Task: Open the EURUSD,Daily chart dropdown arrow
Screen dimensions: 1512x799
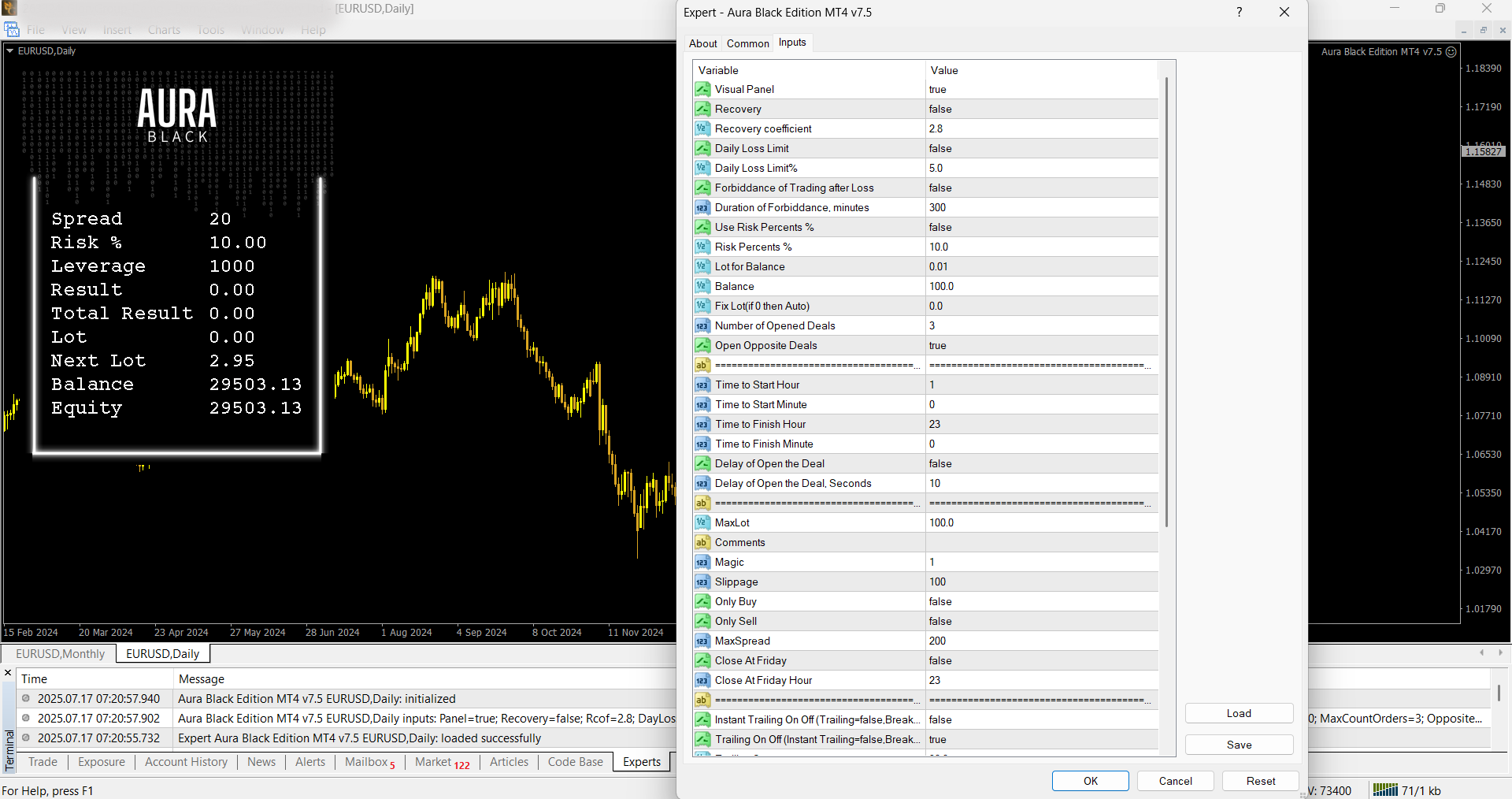Action: pyautogui.click(x=9, y=50)
